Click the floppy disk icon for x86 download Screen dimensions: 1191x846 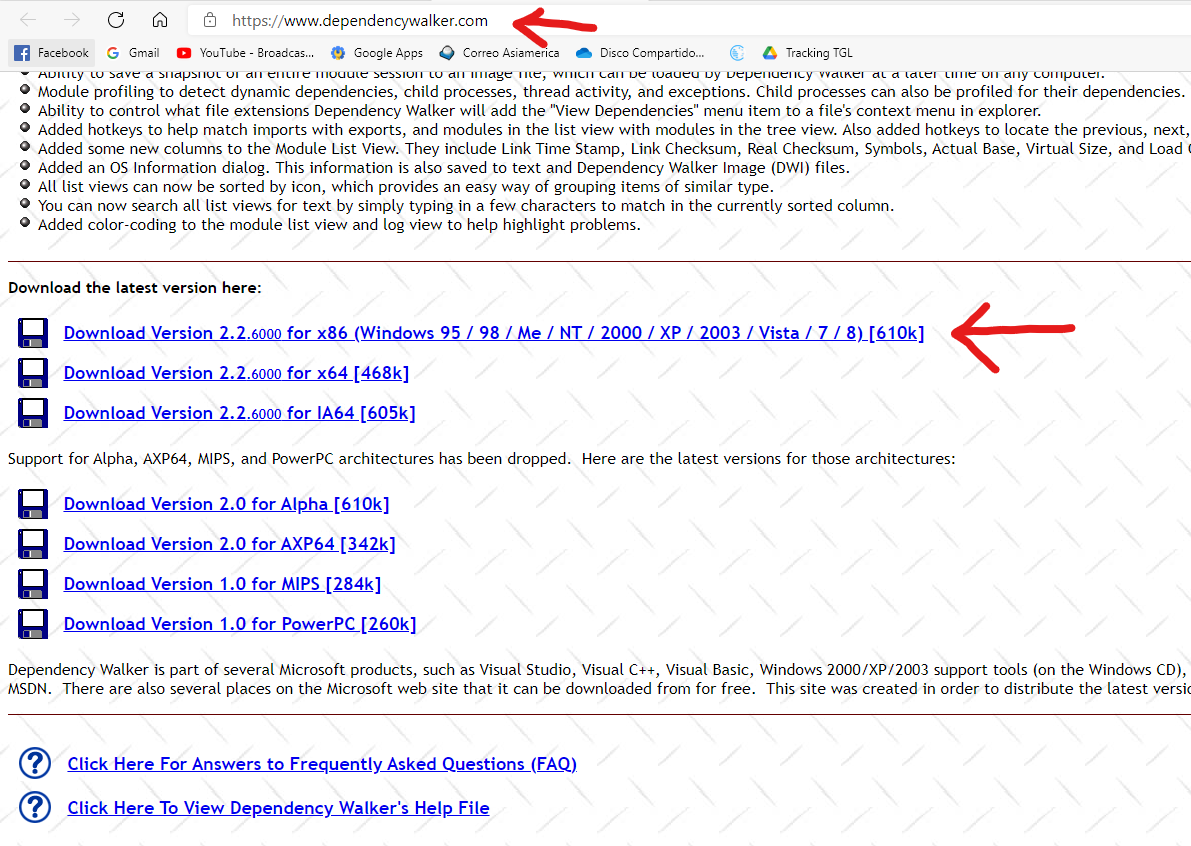[x=33, y=333]
